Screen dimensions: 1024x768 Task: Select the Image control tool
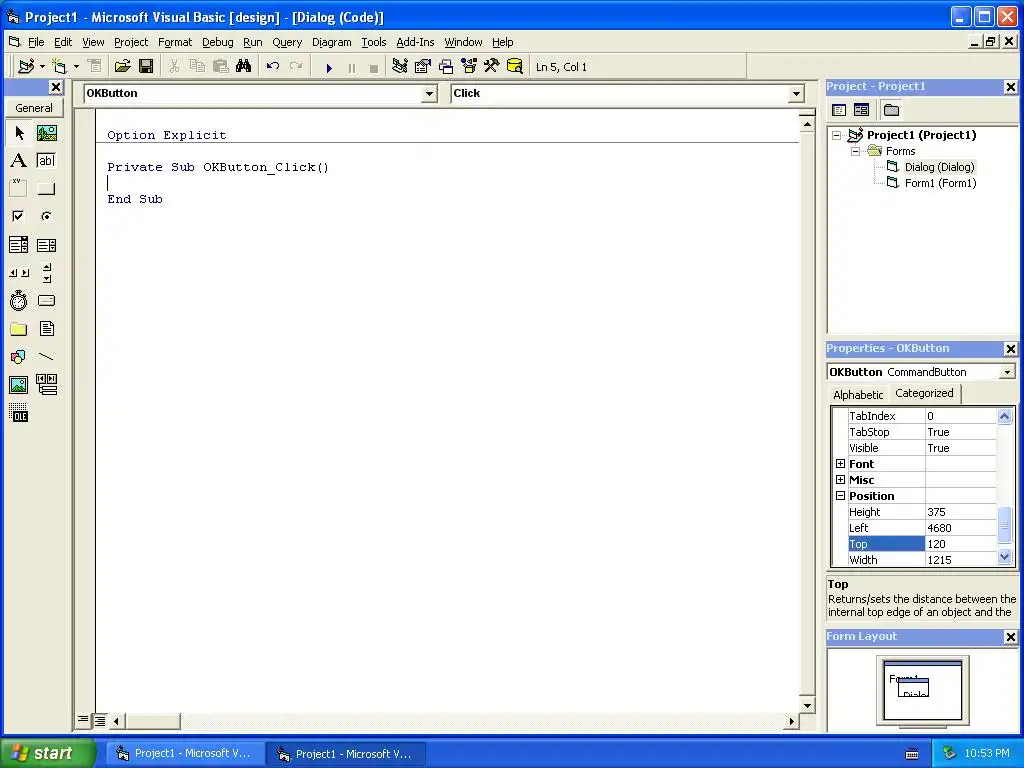tap(19, 385)
